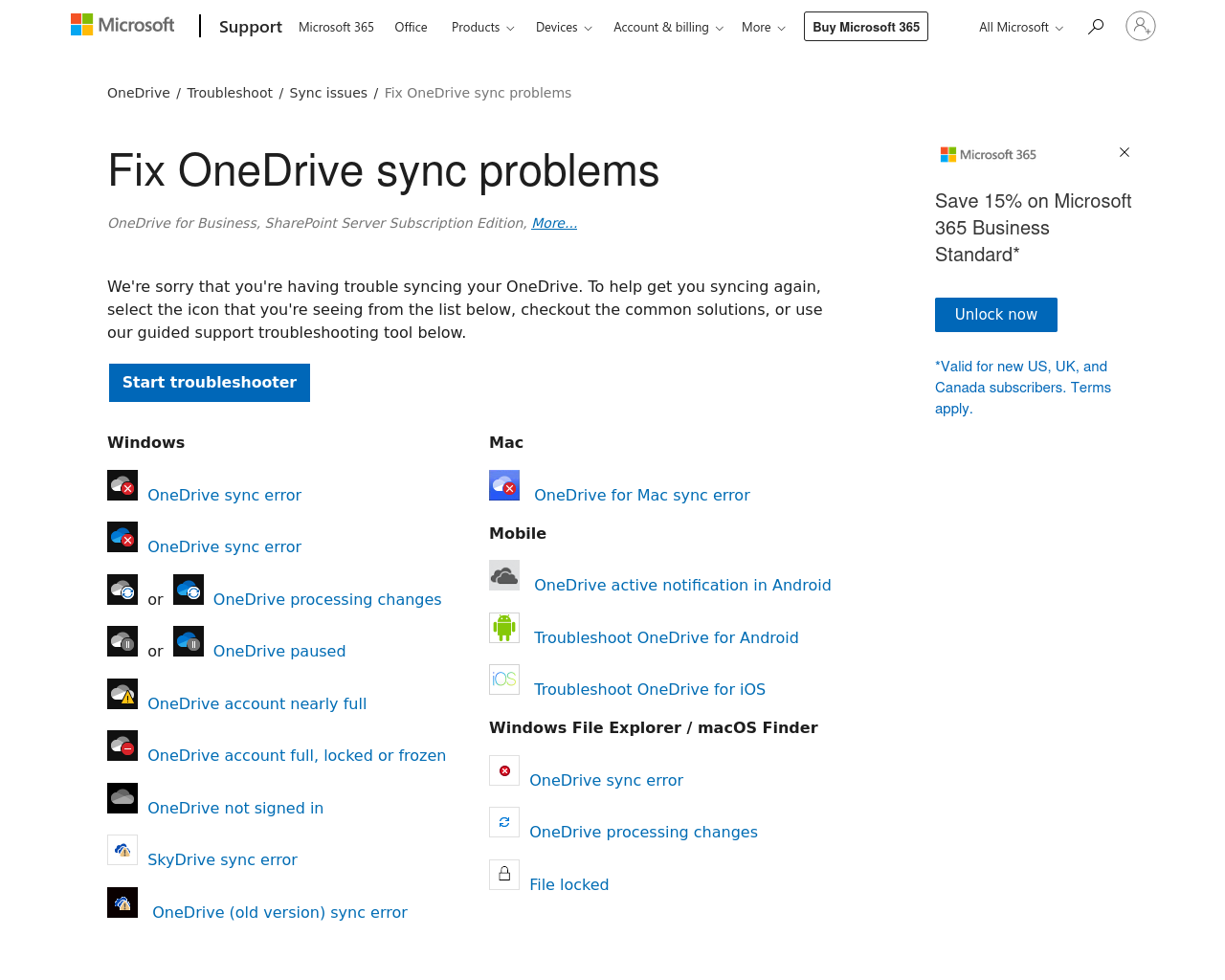Click the Microsoft 365 logo in promo

989,154
